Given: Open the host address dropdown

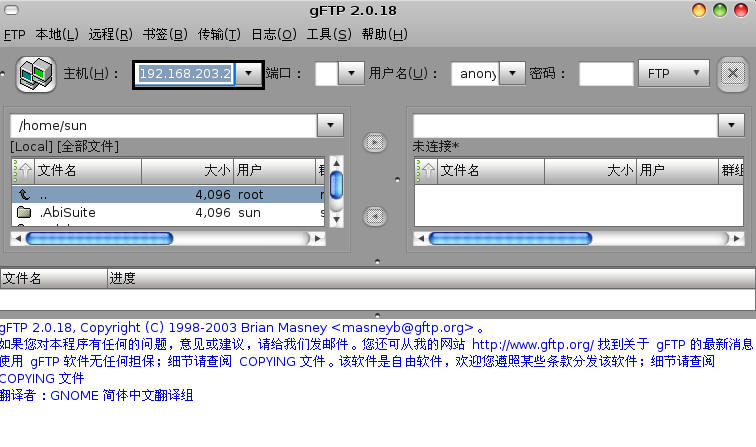Looking at the screenshot, I should click(248, 73).
